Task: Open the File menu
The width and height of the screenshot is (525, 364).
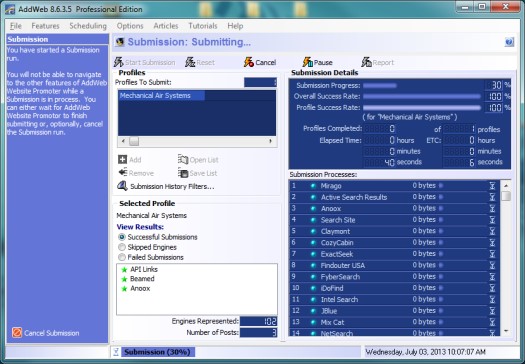Action: click(x=16, y=26)
